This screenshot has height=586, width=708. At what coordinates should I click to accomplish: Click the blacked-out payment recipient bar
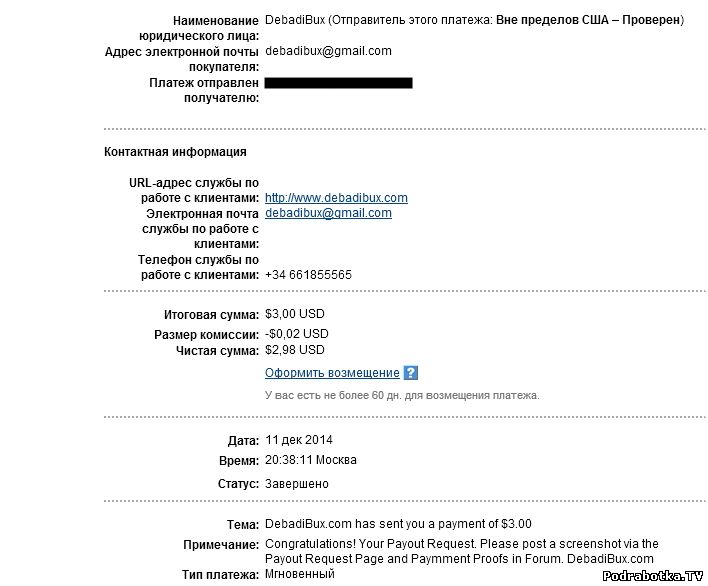[338, 83]
